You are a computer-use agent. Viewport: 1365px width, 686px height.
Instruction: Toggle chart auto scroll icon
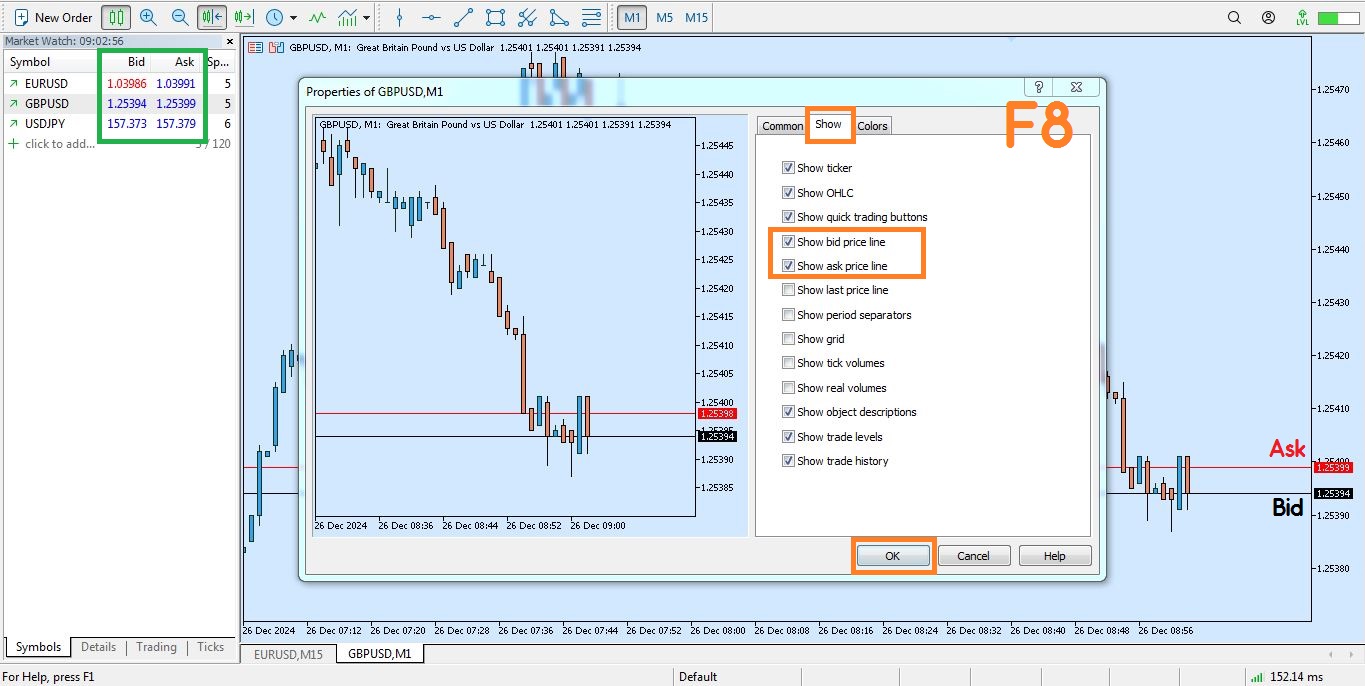(x=211, y=17)
